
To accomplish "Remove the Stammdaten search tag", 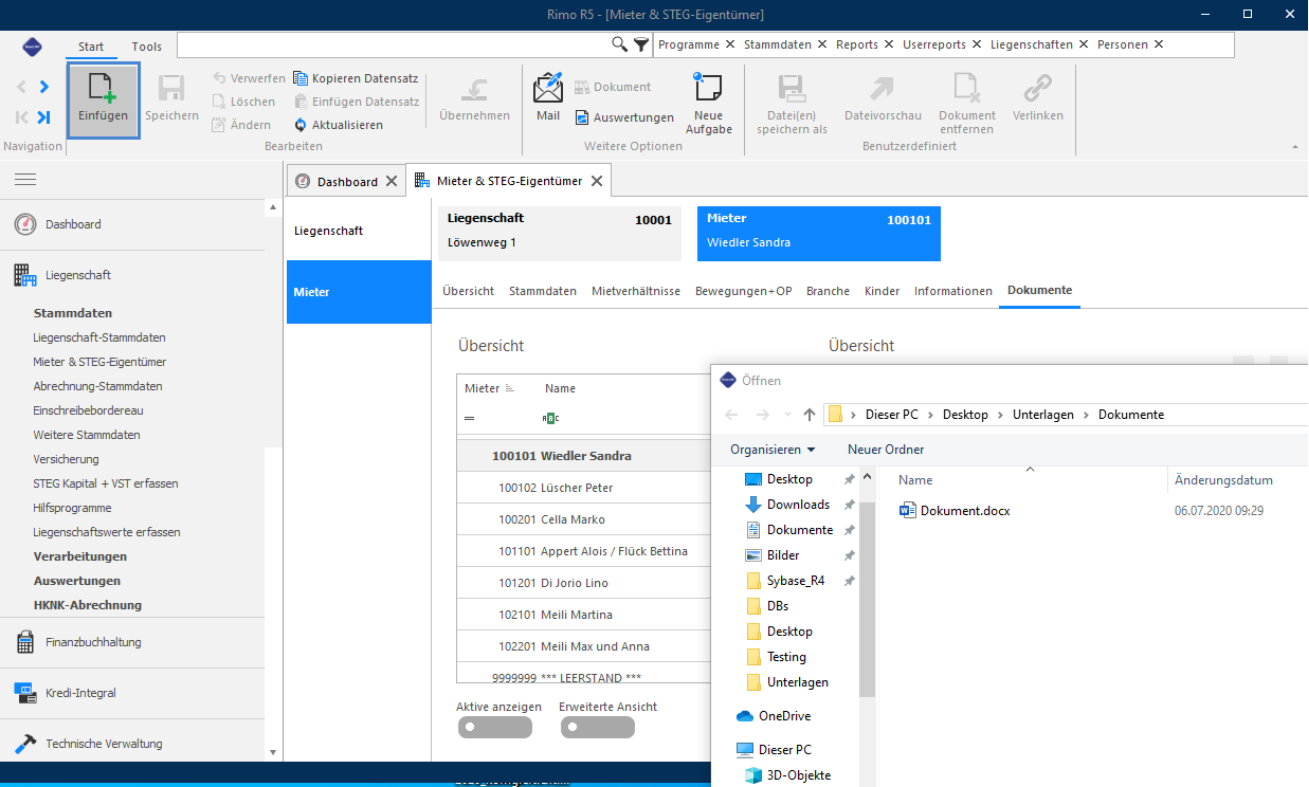I will [x=822, y=45].
